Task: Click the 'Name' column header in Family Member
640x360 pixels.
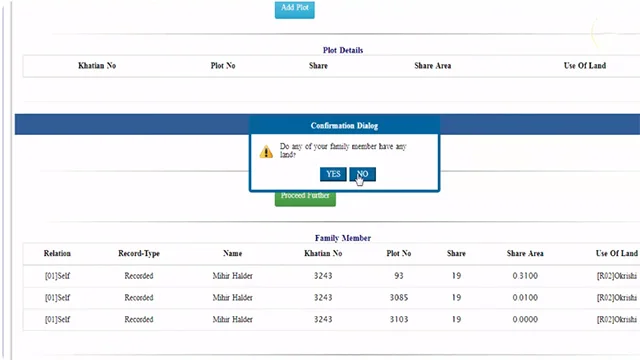Action: click(x=233, y=253)
